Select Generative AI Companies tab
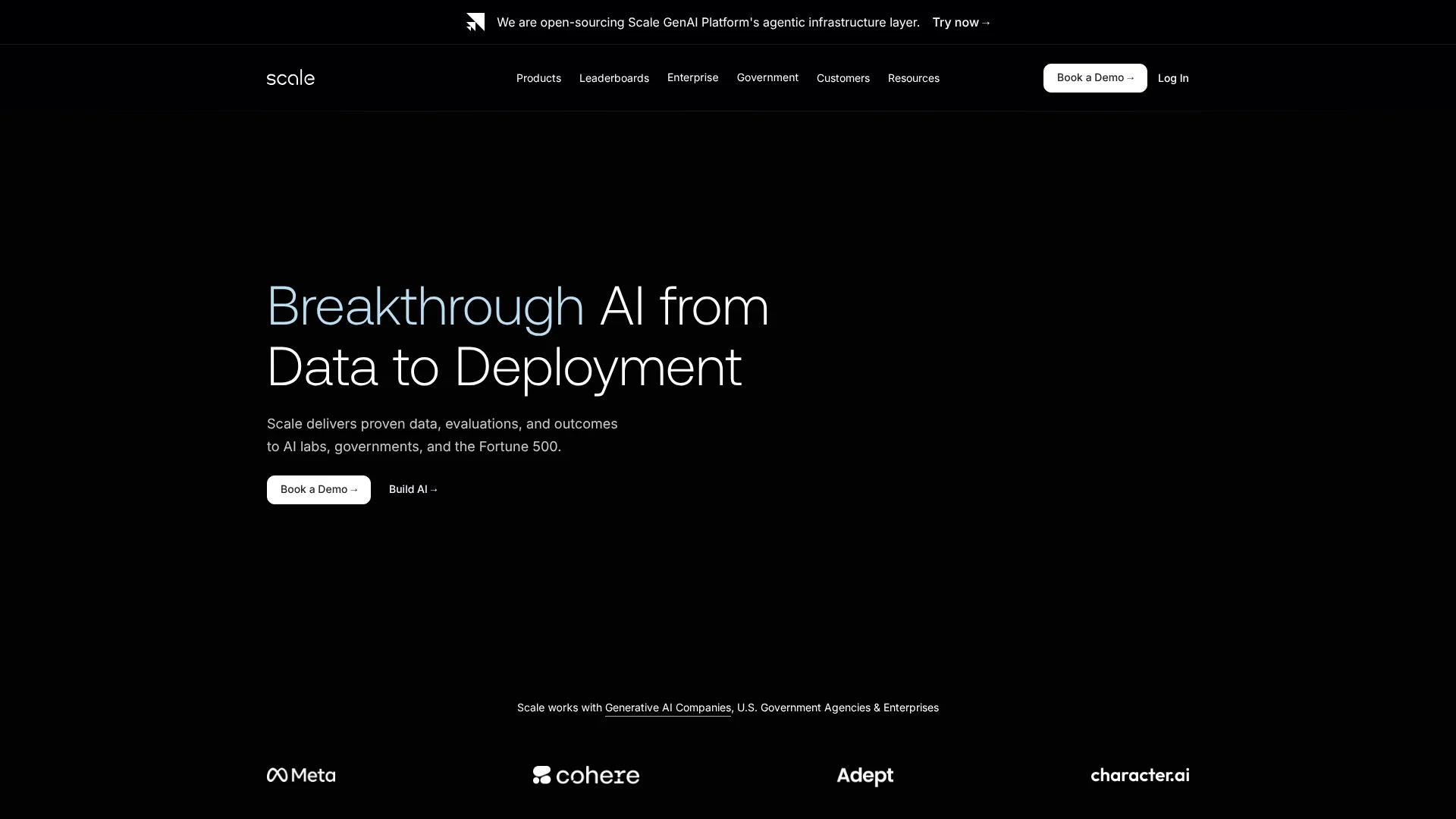 [x=667, y=708]
